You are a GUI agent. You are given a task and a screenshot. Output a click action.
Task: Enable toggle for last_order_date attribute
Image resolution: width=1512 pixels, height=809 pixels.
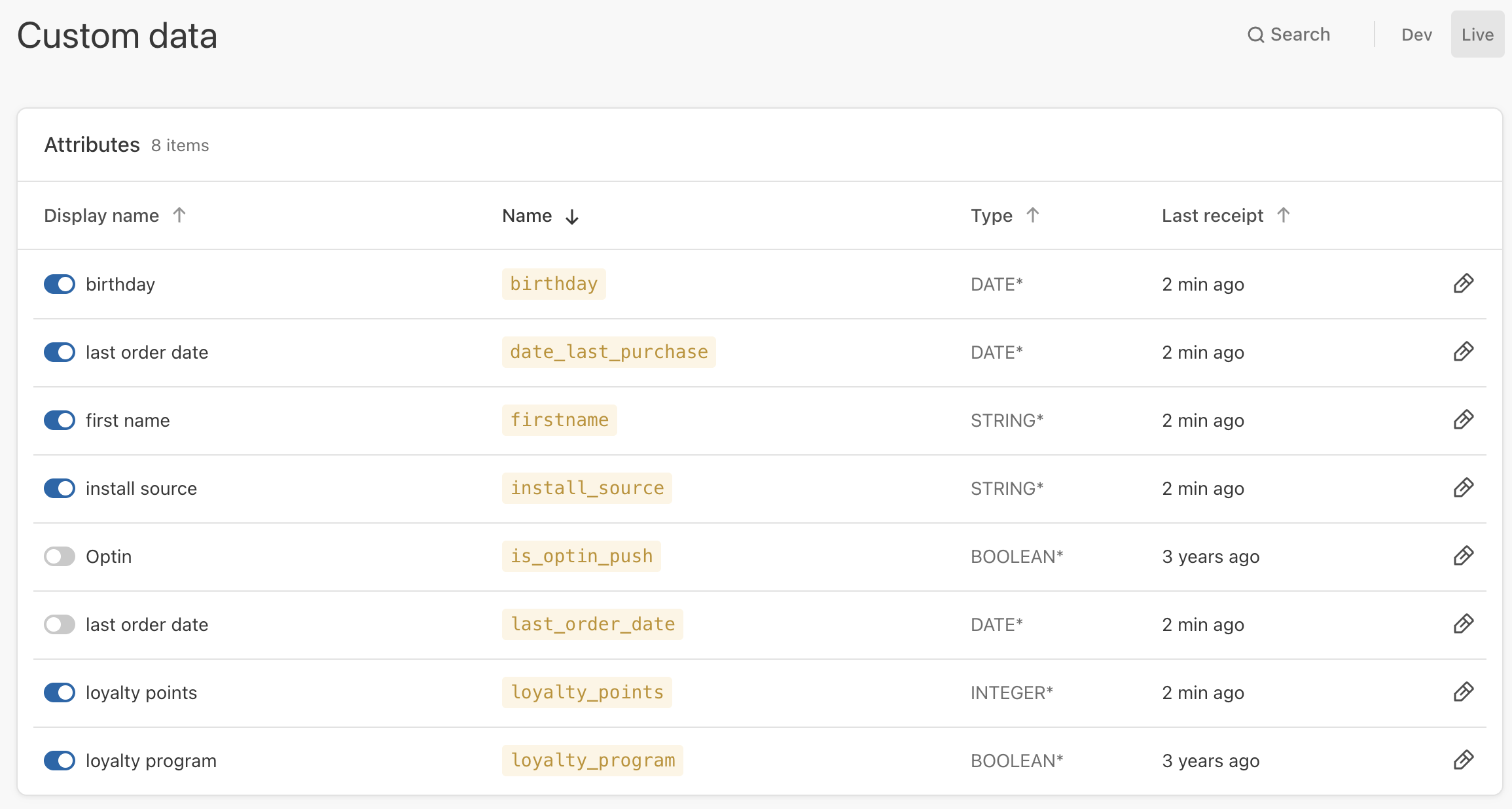(x=60, y=624)
